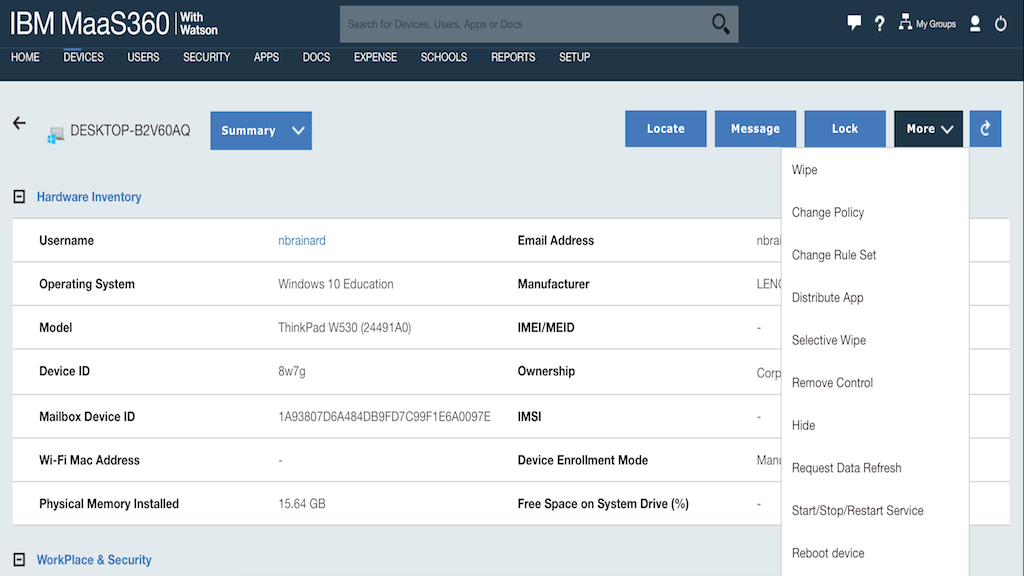The image size is (1024, 576).
Task: Open the chat messages icon
Action: (854, 23)
